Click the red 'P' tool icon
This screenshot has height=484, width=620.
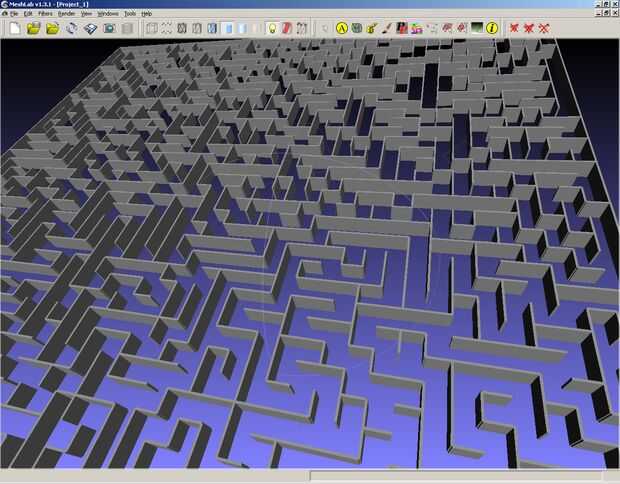point(402,28)
